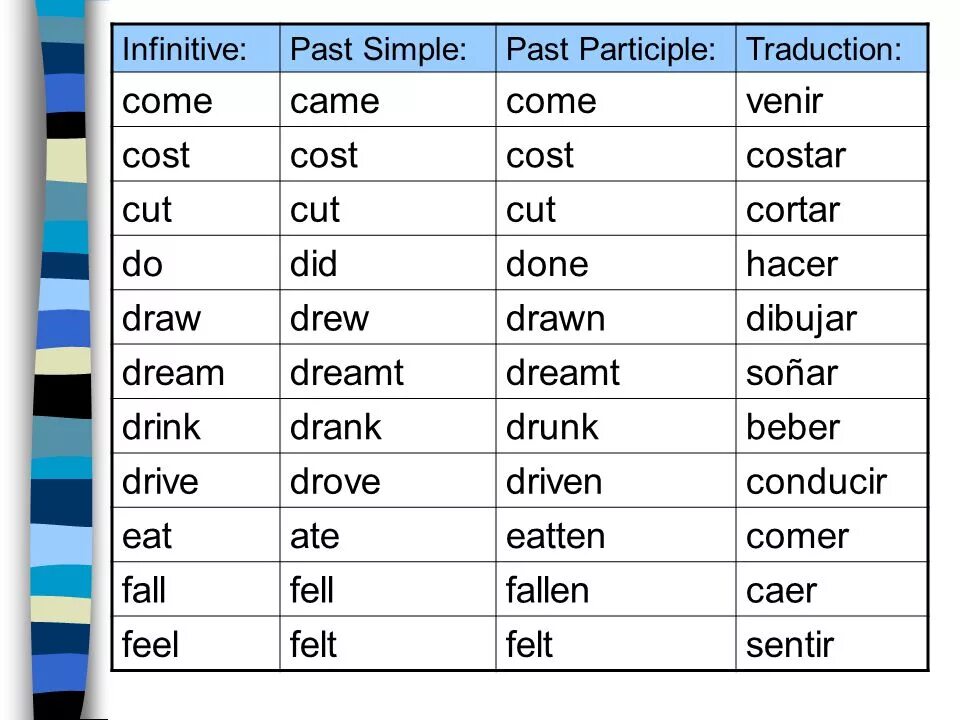
Task: Click the "hacer" translation cell
Action: click(x=792, y=265)
